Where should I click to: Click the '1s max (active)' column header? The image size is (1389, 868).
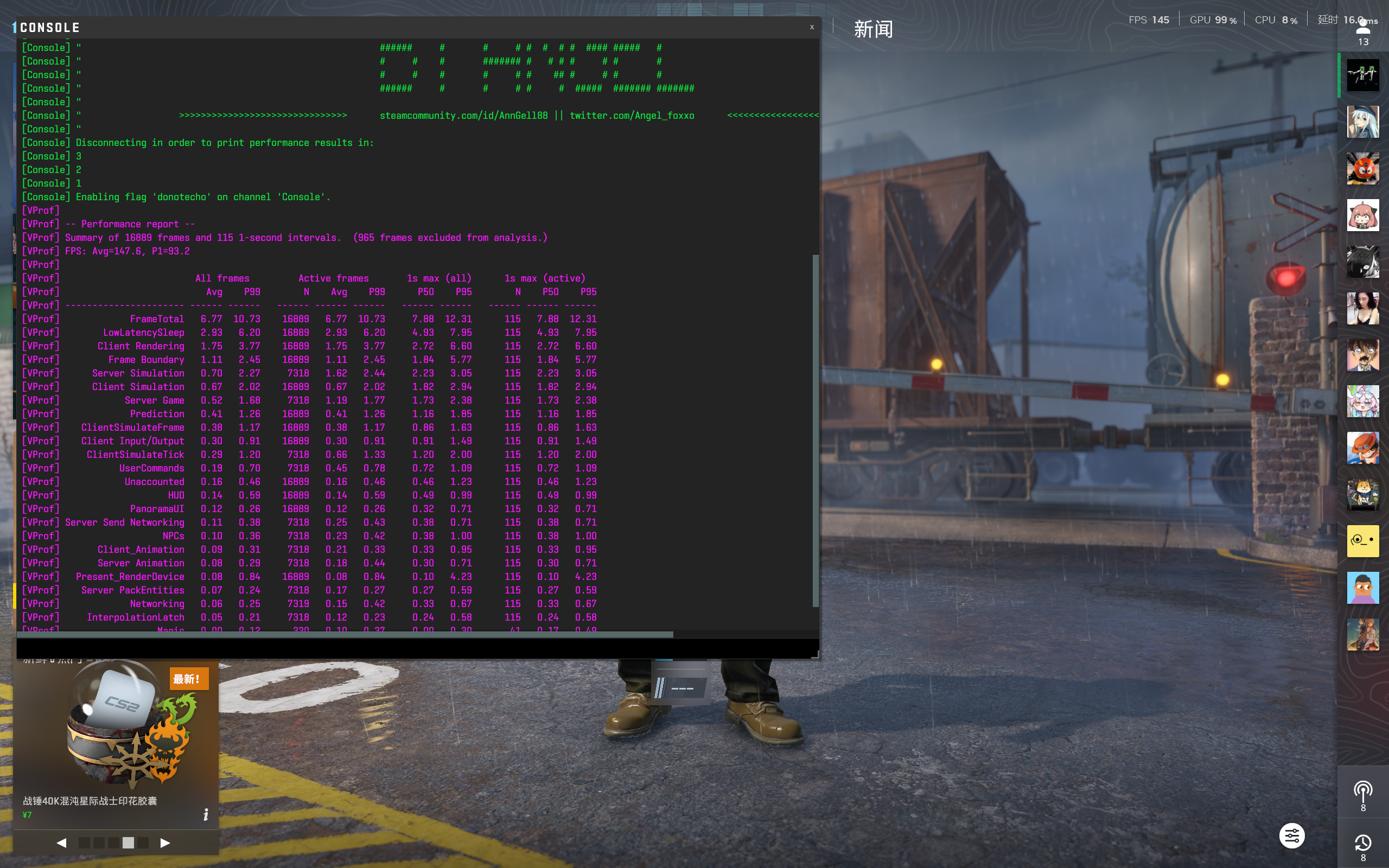[x=545, y=278]
